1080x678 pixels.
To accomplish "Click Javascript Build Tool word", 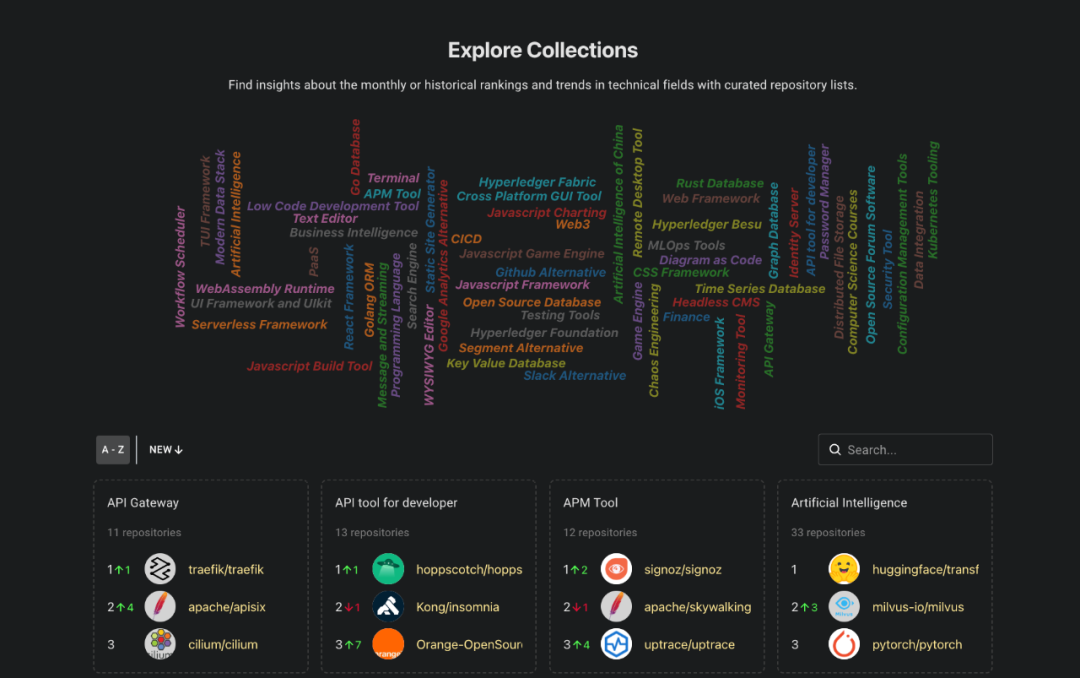I will [309, 366].
